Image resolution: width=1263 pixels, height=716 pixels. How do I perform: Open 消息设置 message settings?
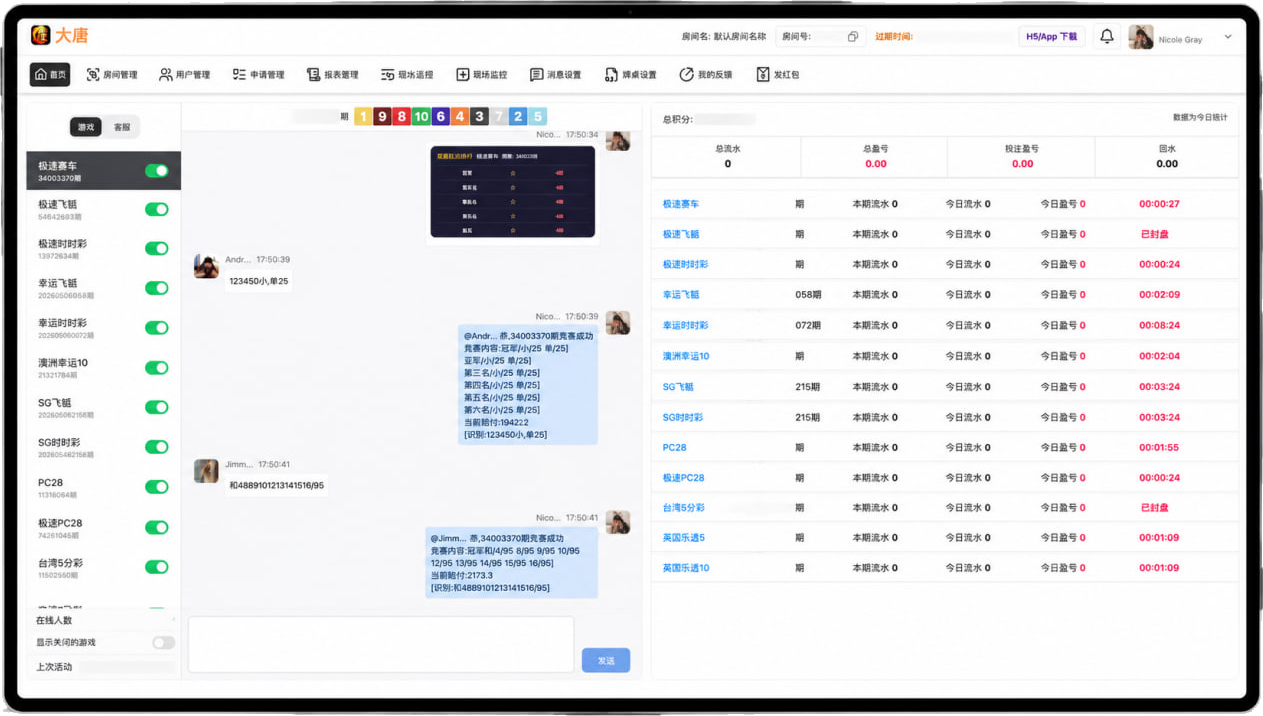[x=556, y=75]
